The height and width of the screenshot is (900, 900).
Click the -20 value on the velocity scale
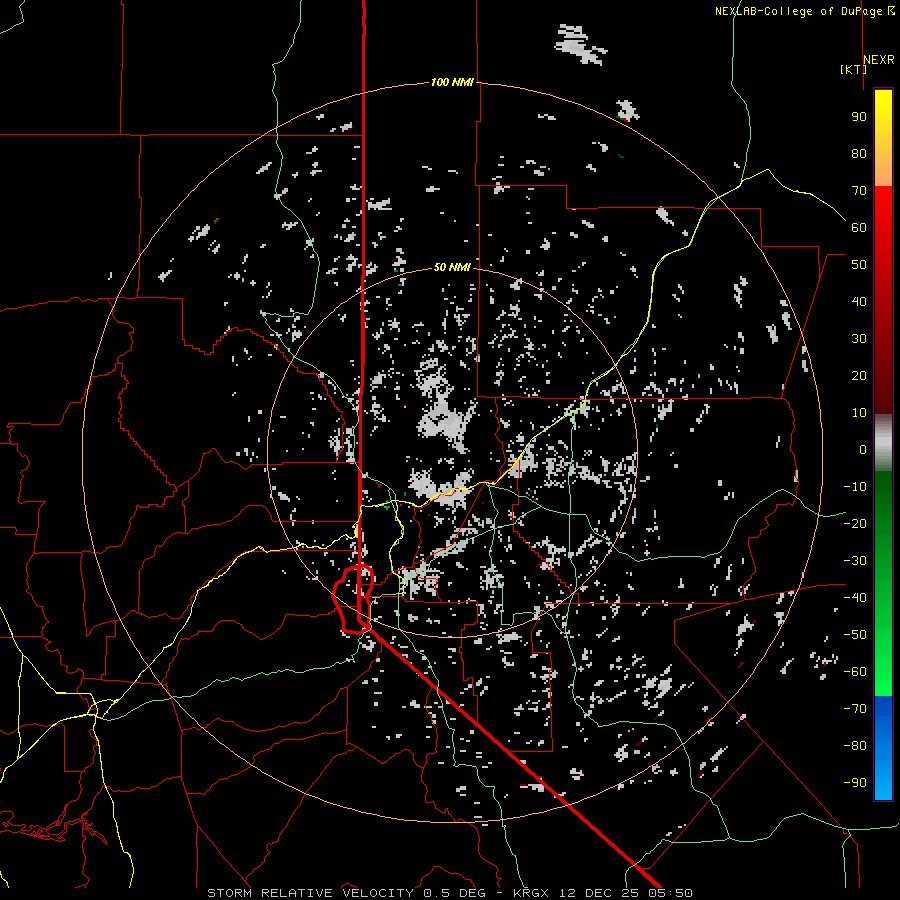click(855, 524)
